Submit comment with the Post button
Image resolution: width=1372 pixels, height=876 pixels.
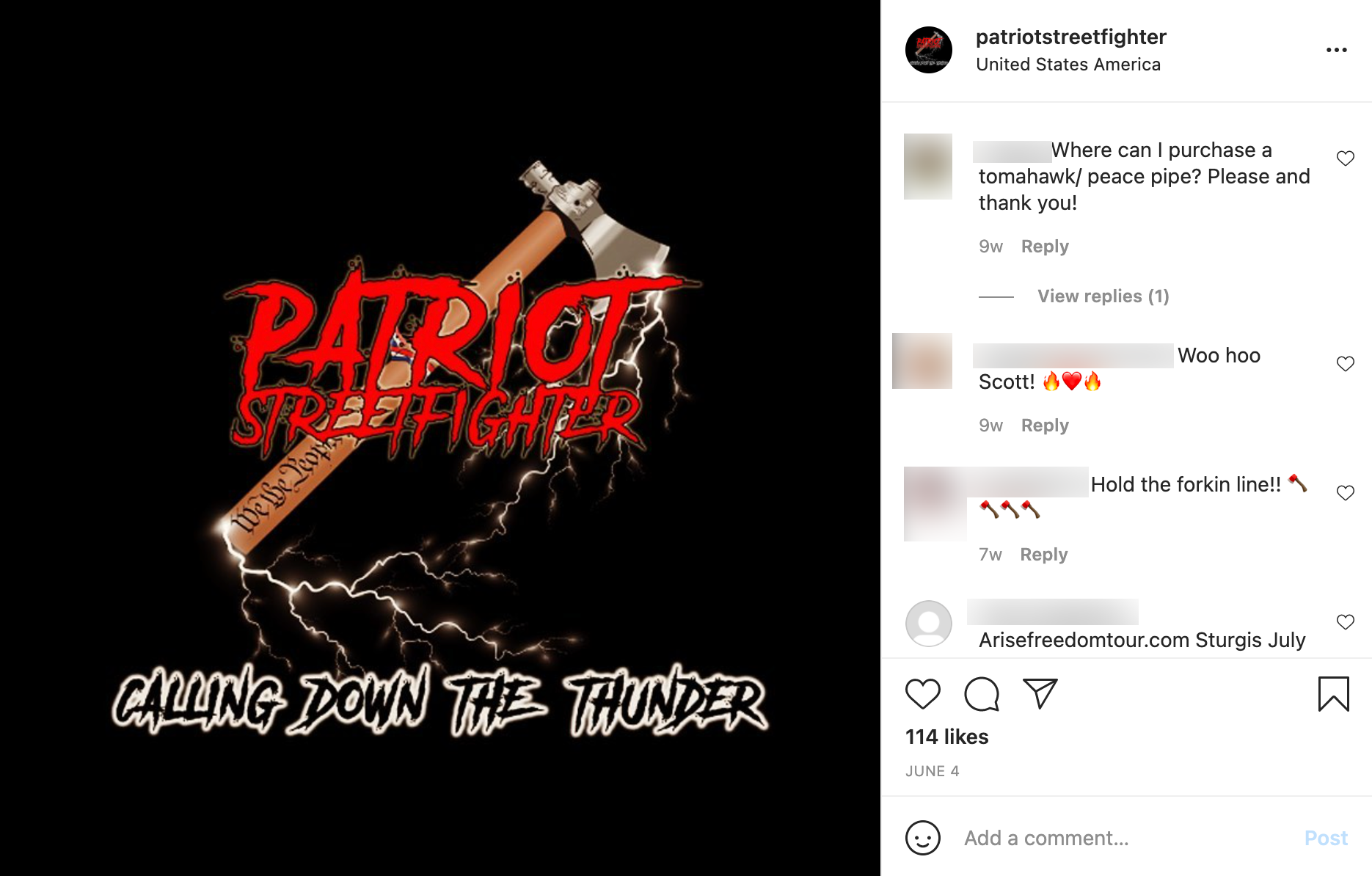pyautogui.click(x=1326, y=838)
